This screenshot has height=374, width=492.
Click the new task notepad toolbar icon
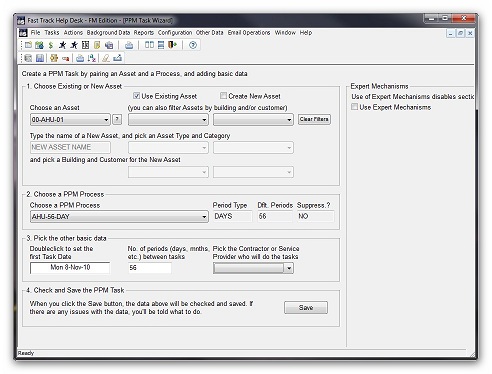point(29,45)
